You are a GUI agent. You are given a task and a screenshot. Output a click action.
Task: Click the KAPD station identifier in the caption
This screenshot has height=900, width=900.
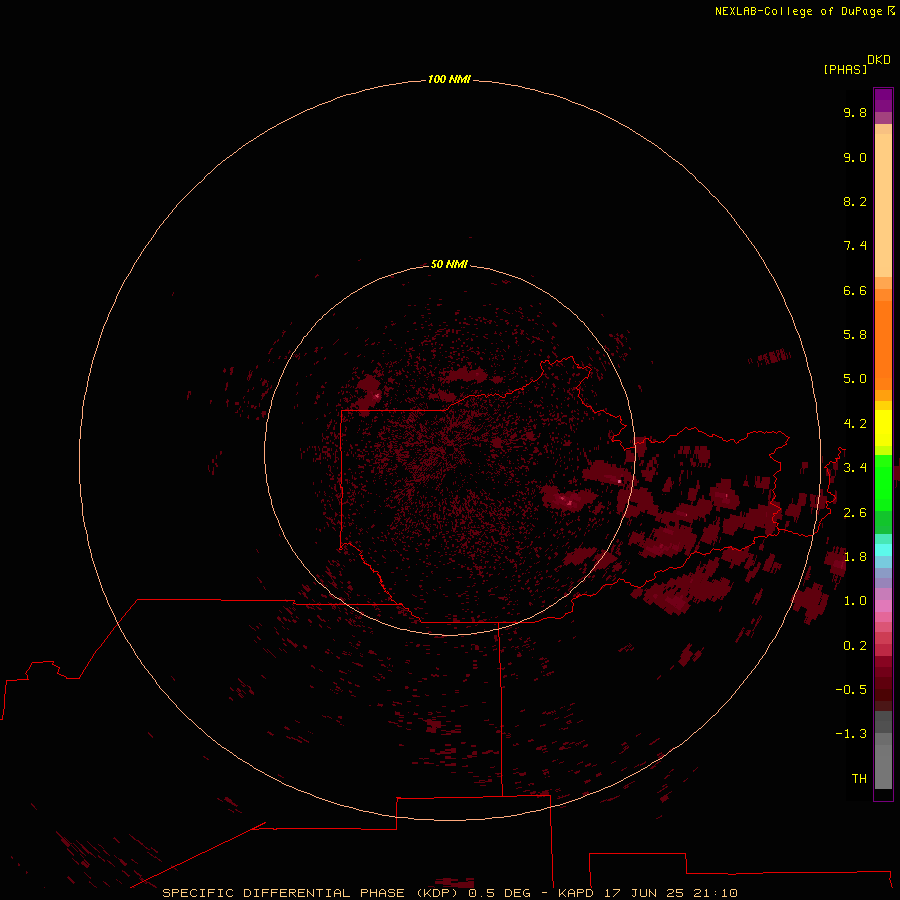[x=576, y=893]
